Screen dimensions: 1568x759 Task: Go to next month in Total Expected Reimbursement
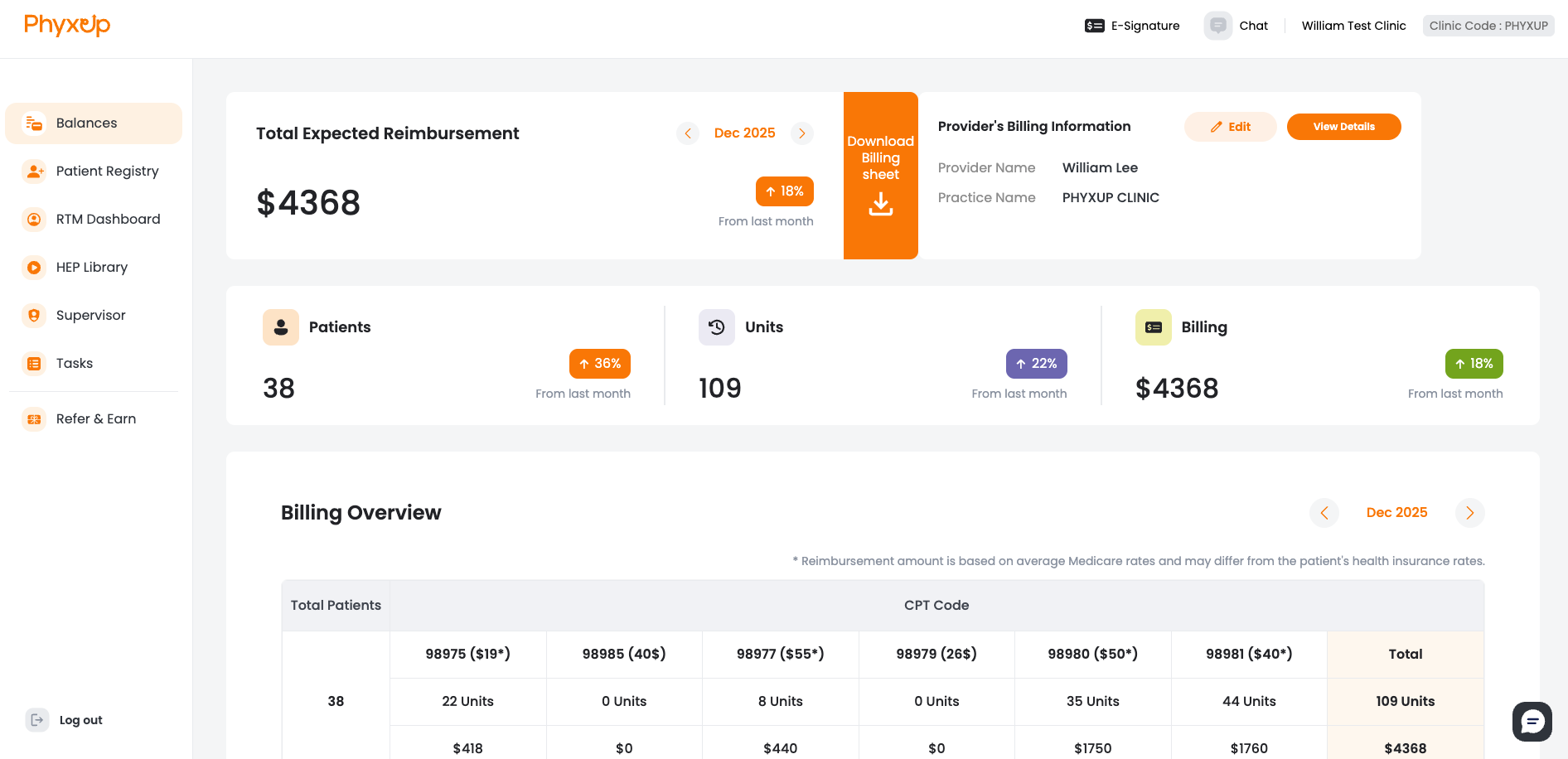coord(801,133)
